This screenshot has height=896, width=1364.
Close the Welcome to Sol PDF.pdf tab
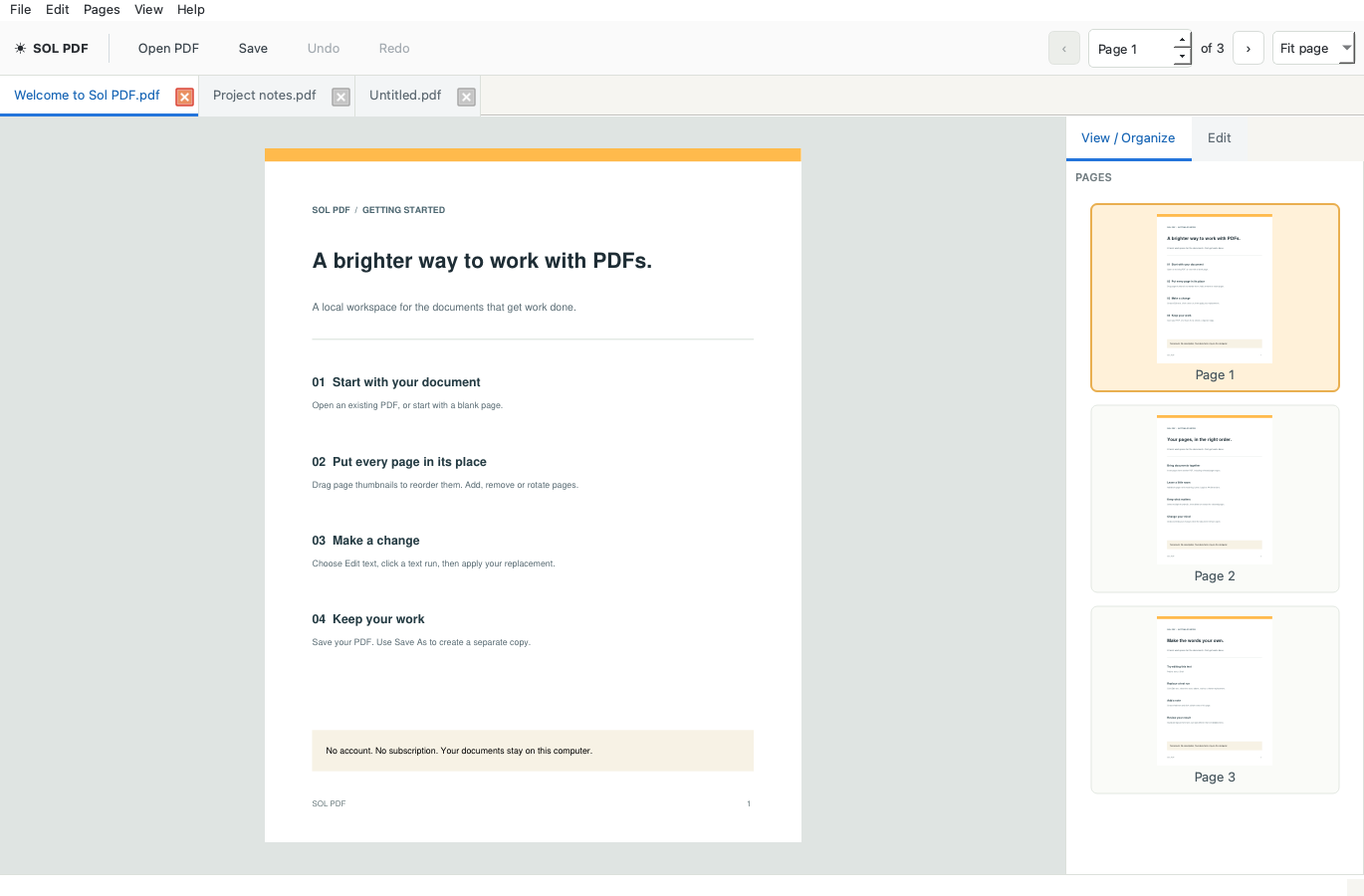point(184,97)
